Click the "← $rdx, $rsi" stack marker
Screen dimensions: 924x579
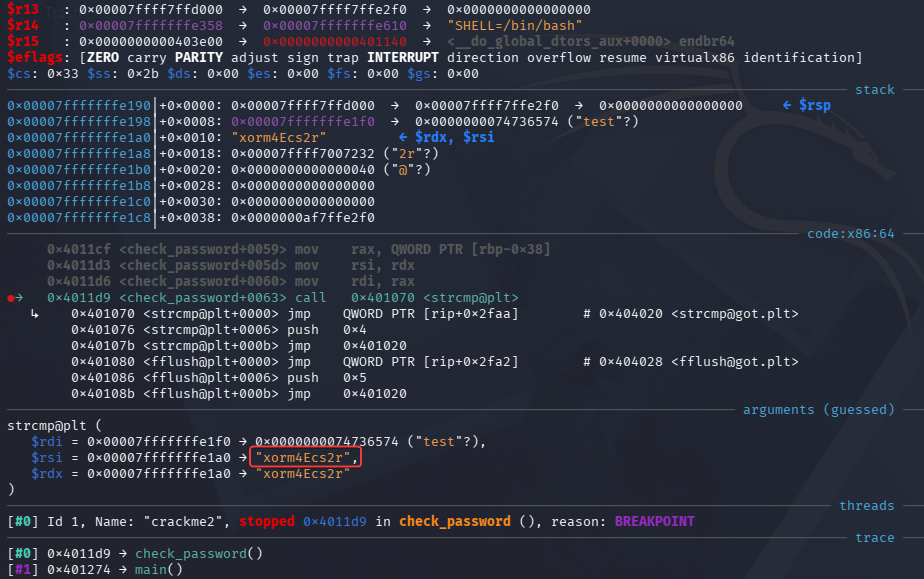pos(446,137)
